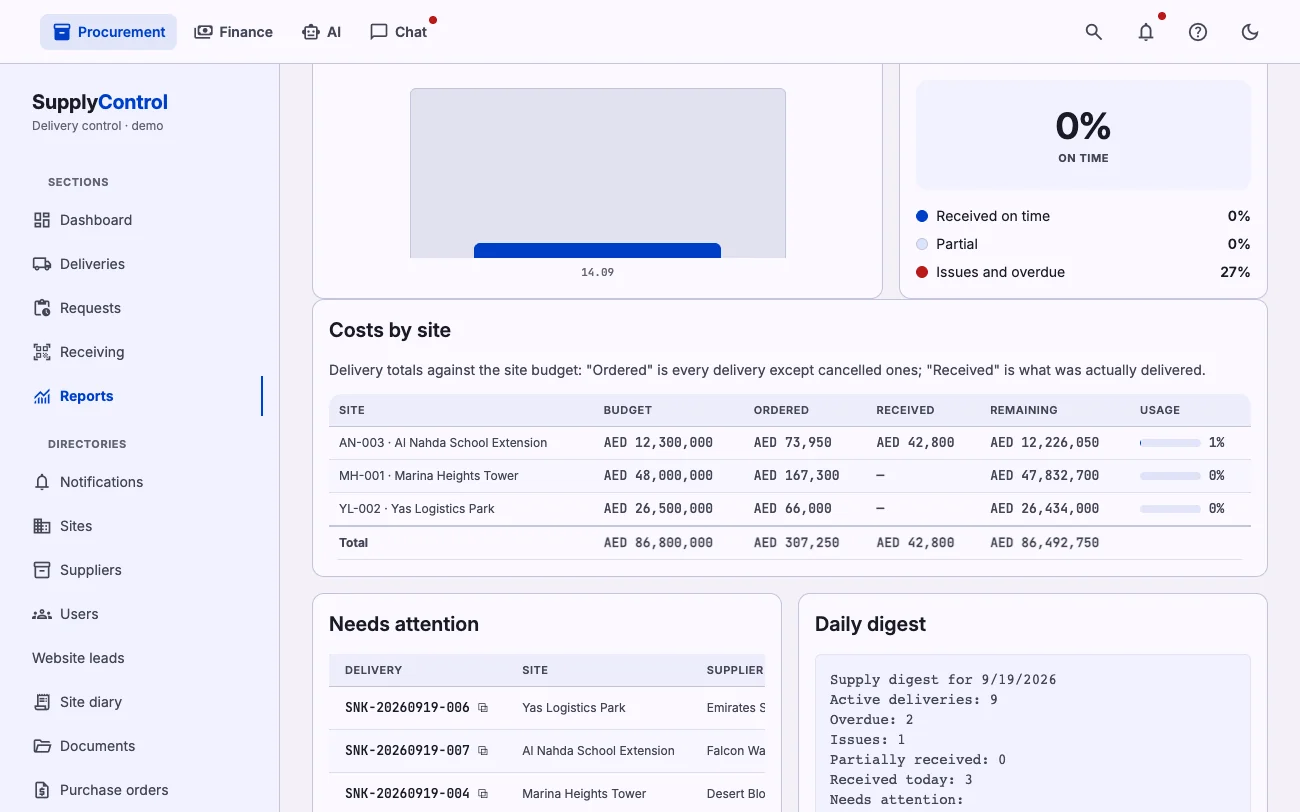Click the Yas Logistics Park usage bar

1170,509
